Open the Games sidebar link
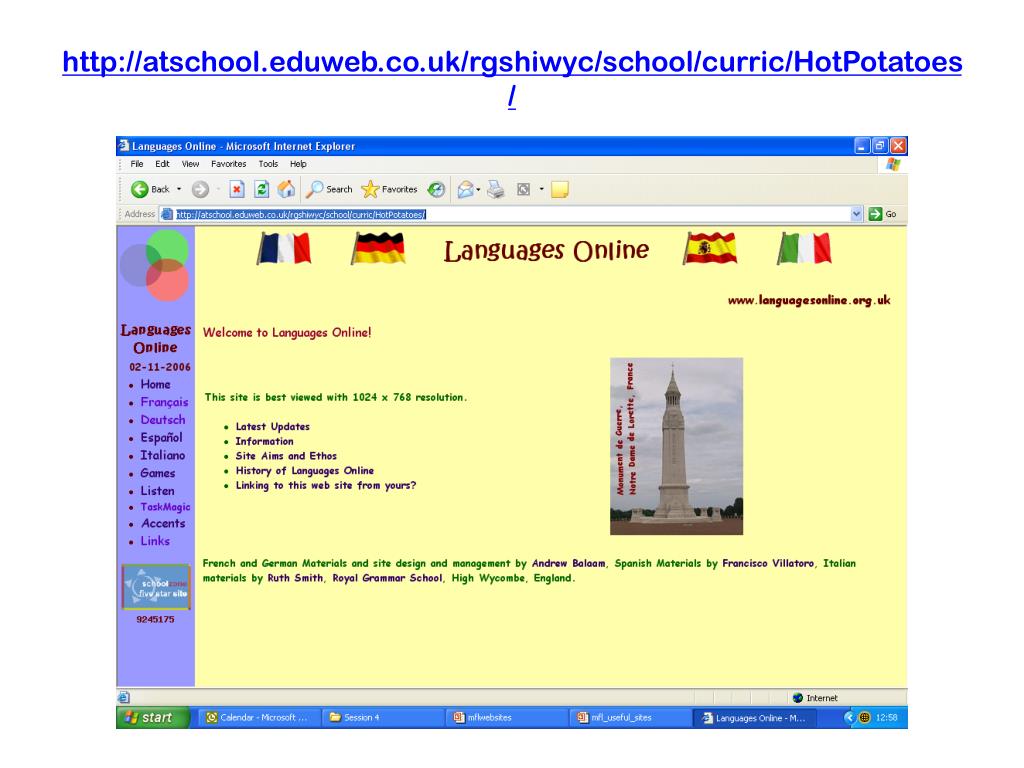The width and height of the screenshot is (1024, 768). tap(157, 473)
